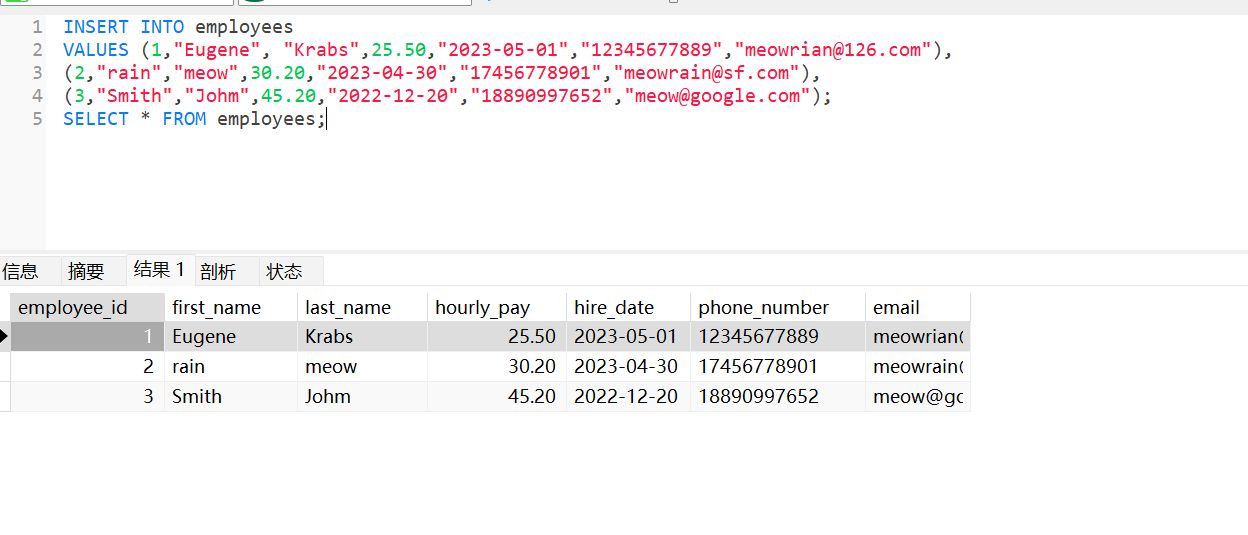Click the phone_number column header
The width and height of the screenshot is (1248, 535).
(764, 307)
